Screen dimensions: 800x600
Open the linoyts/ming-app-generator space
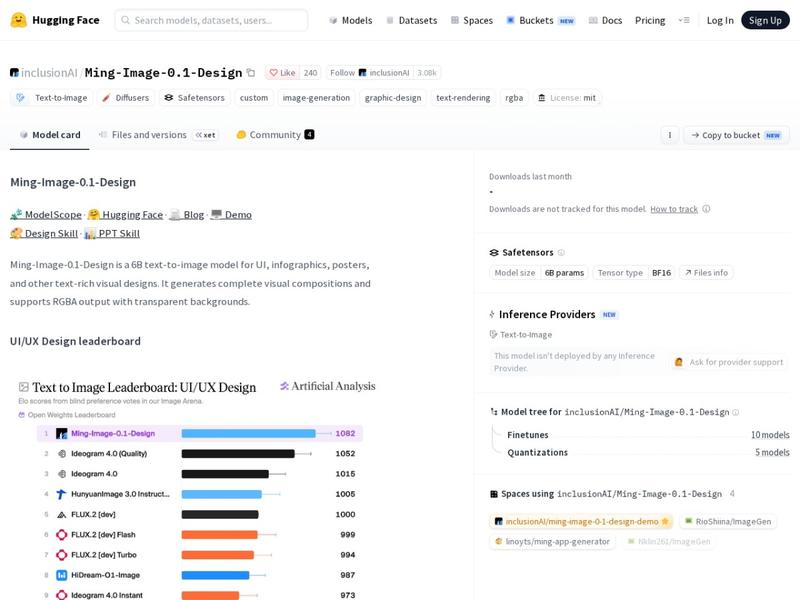[x=552, y=541]
